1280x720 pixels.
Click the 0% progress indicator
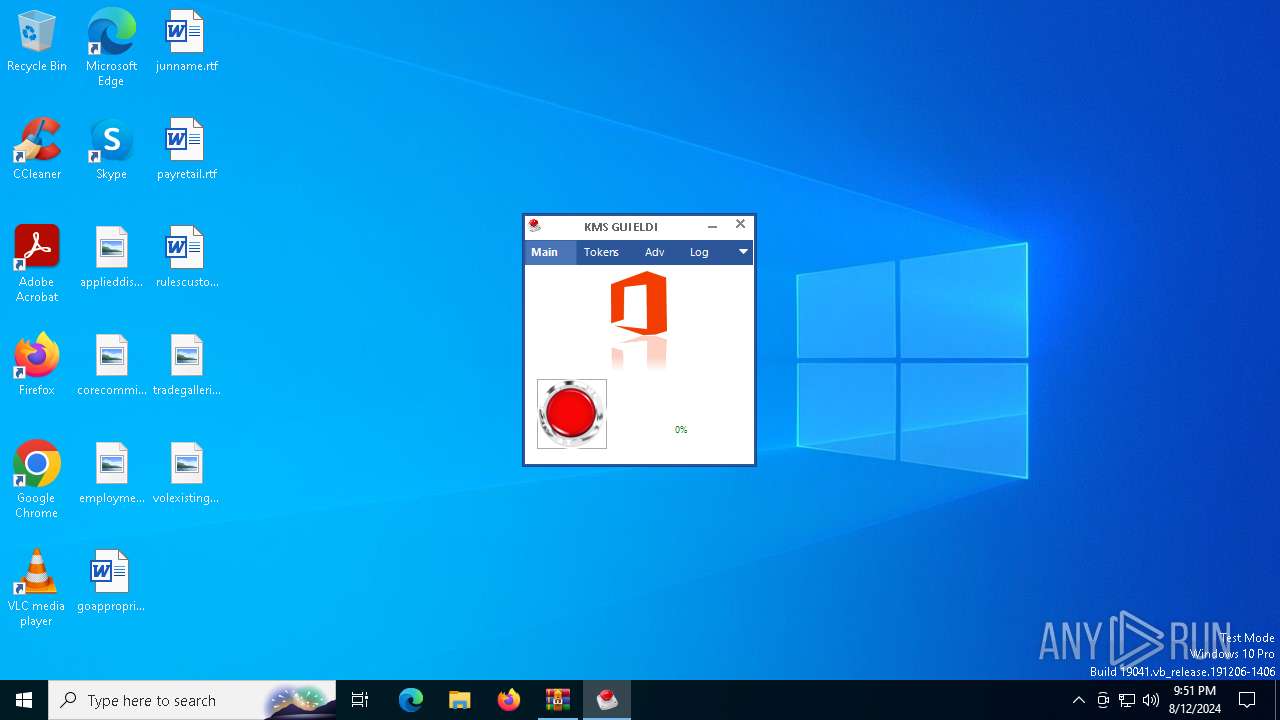coord(681,430)
